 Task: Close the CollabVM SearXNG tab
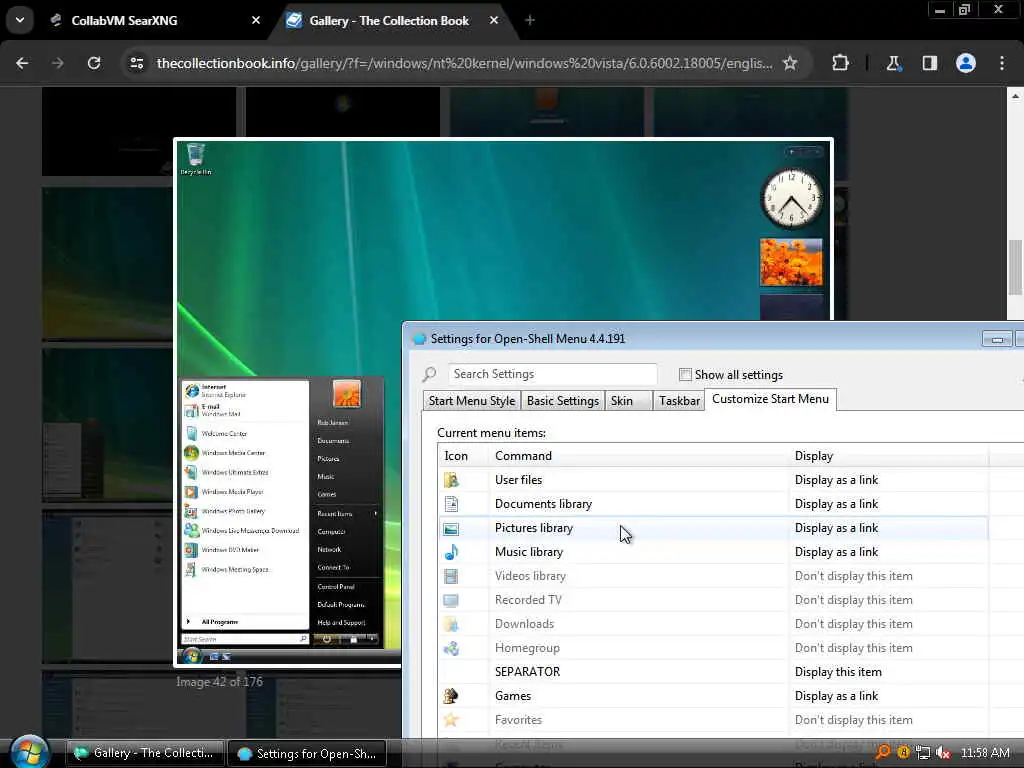(x=256, y=20)
